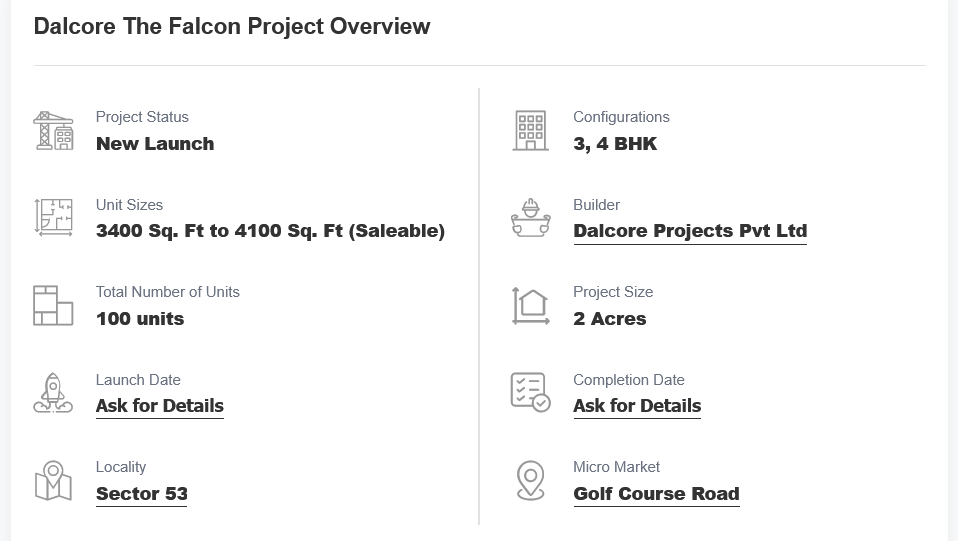Open the Sector 53 locality link

(x=141, y=494)
